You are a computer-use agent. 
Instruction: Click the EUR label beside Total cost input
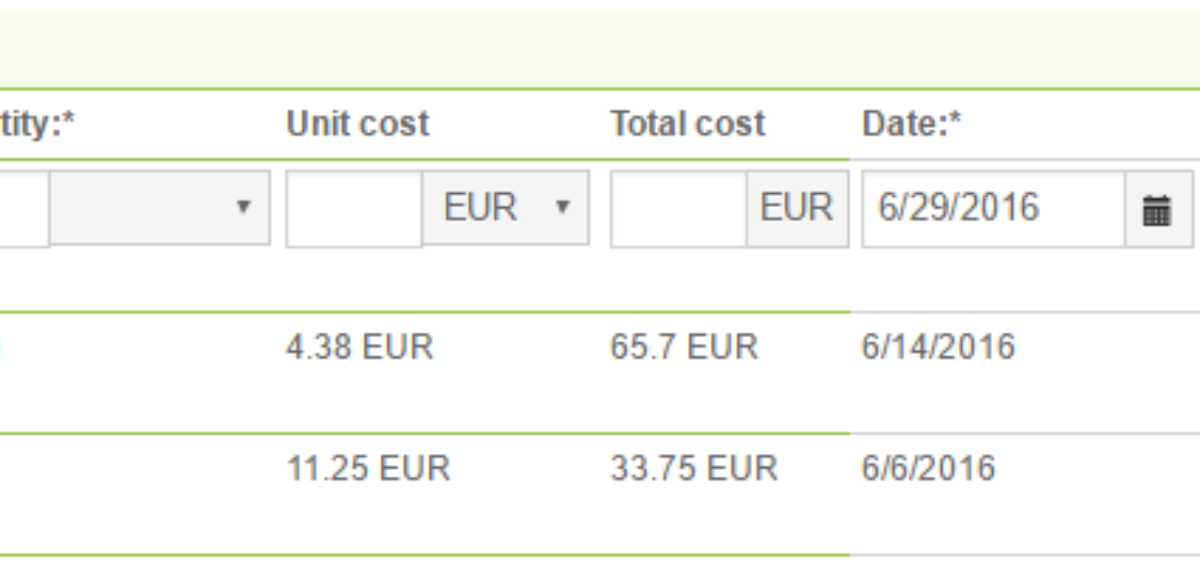(797, 208)
